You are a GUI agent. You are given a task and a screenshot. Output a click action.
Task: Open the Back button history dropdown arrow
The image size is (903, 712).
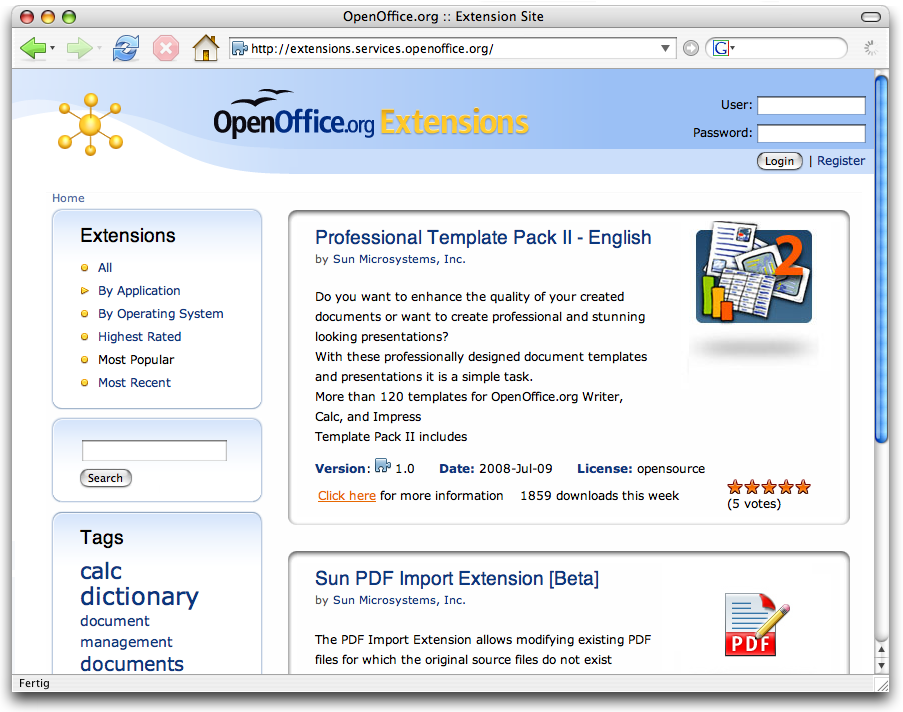tap(52, 48)
